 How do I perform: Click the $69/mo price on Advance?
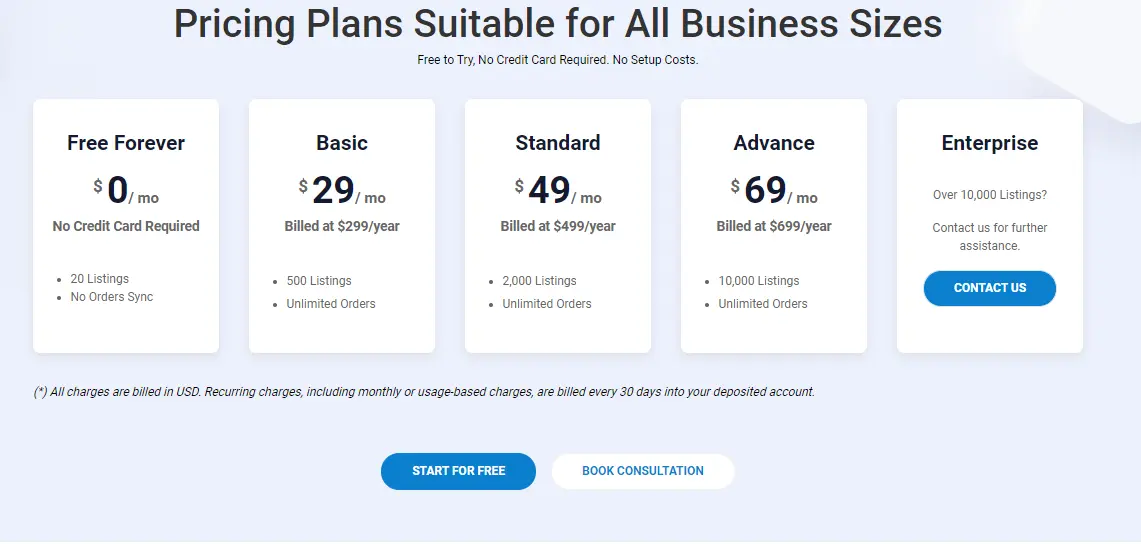coord(774,191)
